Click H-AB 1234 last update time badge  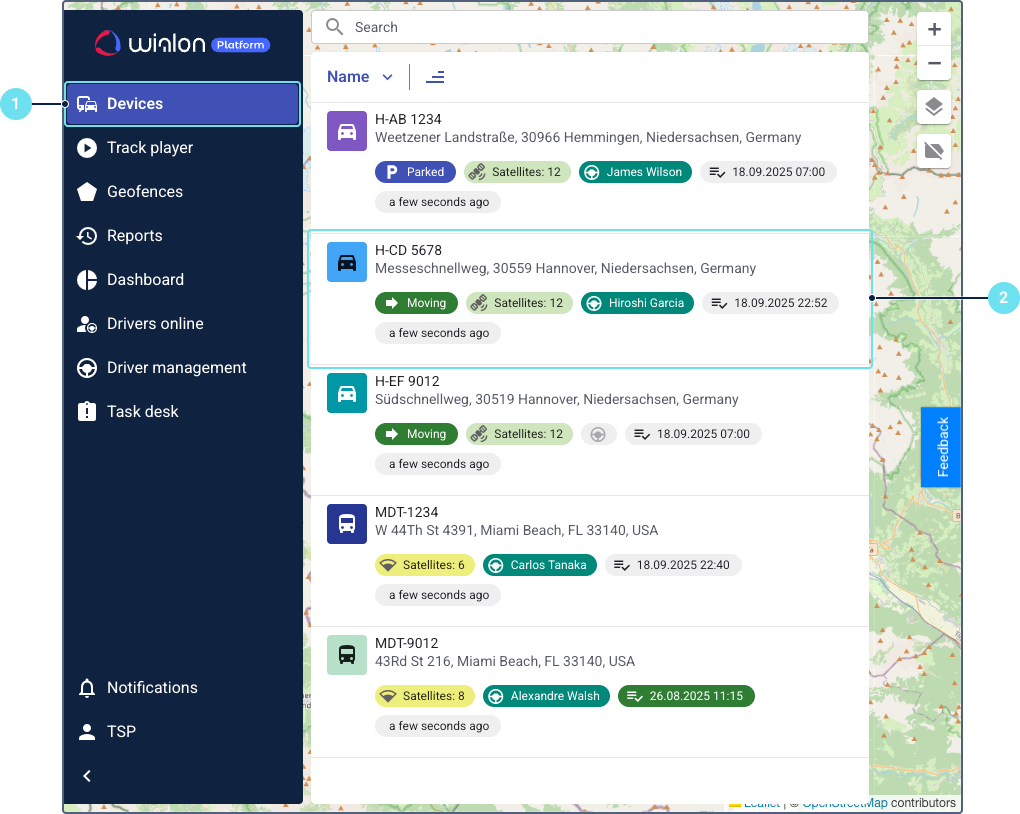click(x=438, y=202)
